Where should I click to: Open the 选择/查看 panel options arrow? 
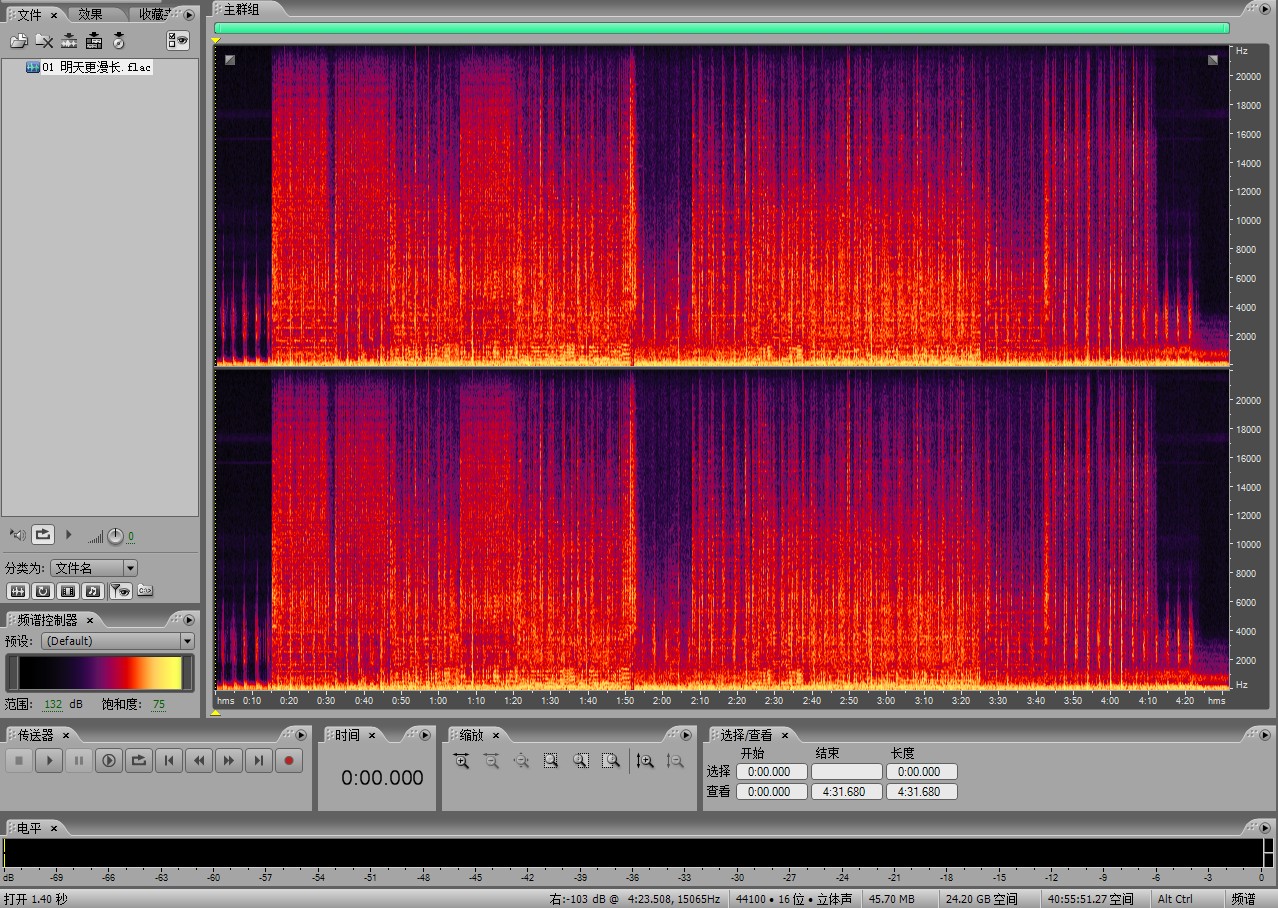[x=1264, y=735]
